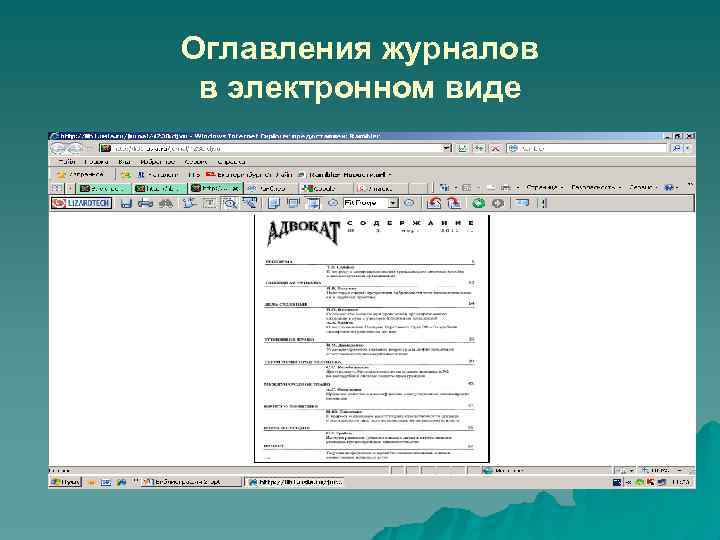Switch to the second green browser tab

click(160, 188)
